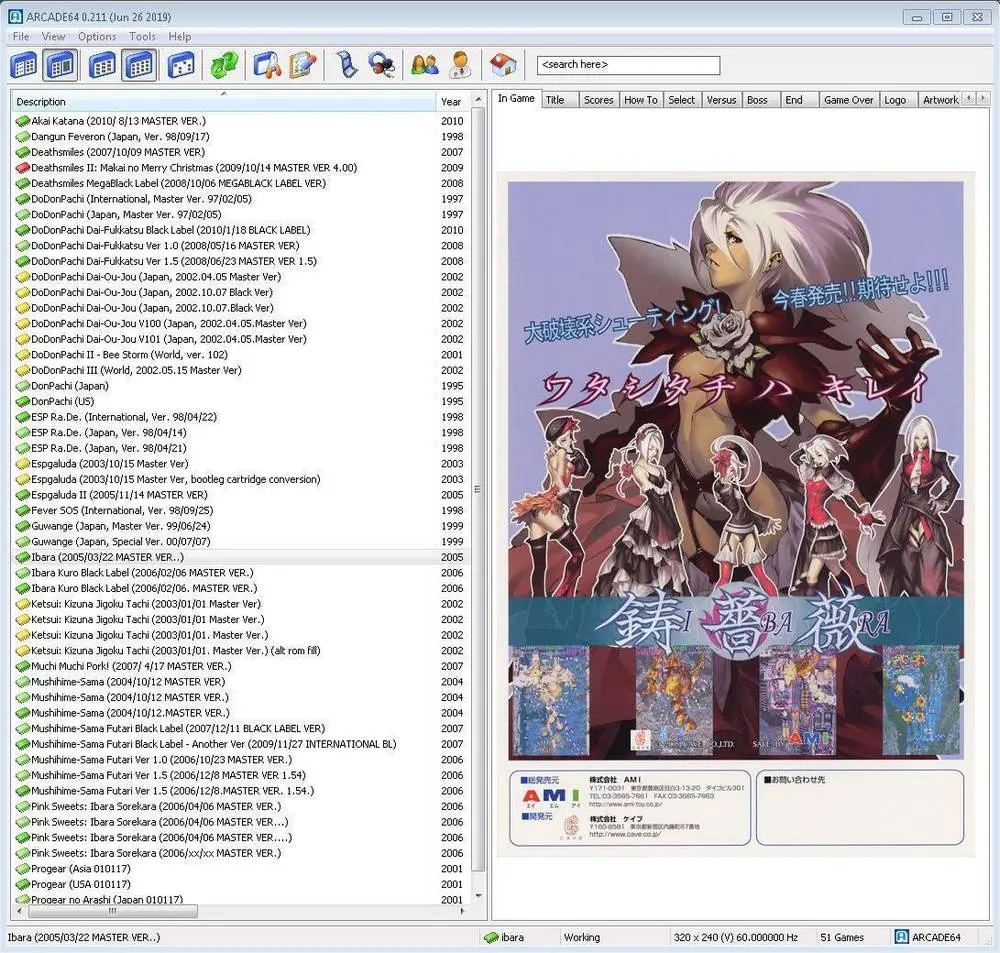Click the game list scroll-up arrow

[478, 100]
